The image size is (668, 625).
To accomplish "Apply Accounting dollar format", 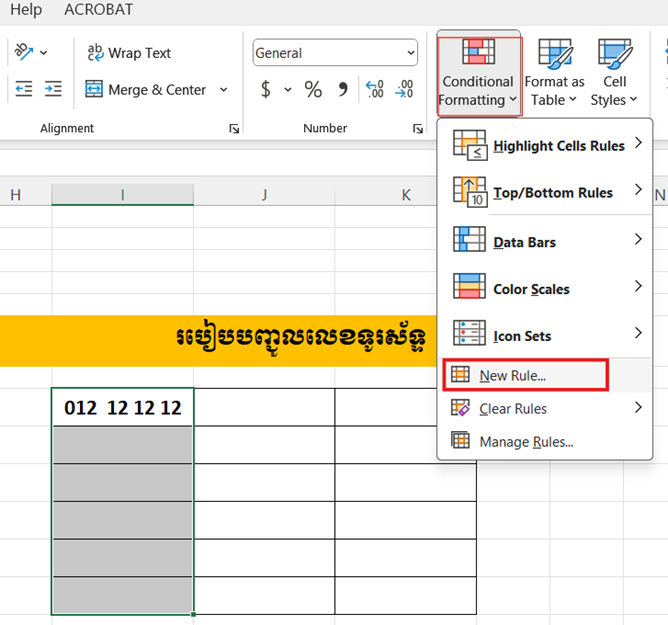I will 266,89.
